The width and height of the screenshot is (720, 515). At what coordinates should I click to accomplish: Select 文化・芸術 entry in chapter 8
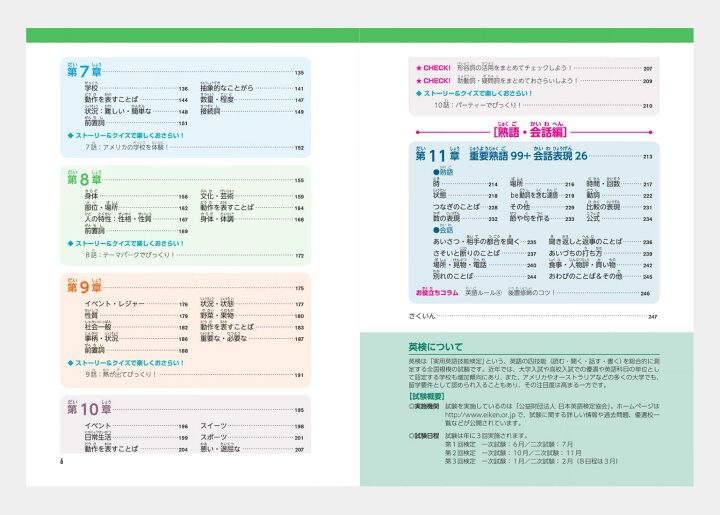point(220,197)
